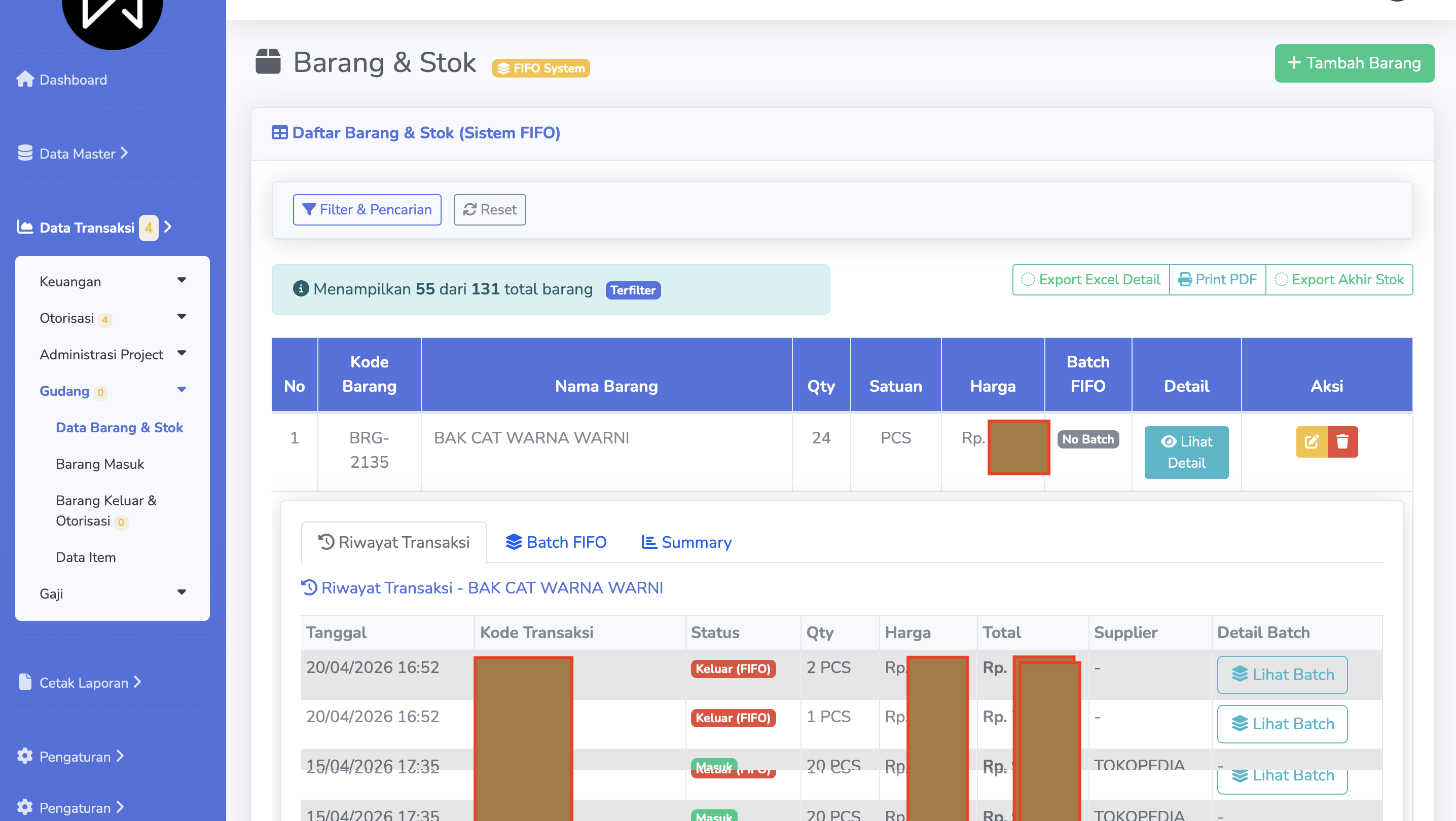Click the Terfilter badge
Screen dimensions: 1456x821
(x=633, y=290)
